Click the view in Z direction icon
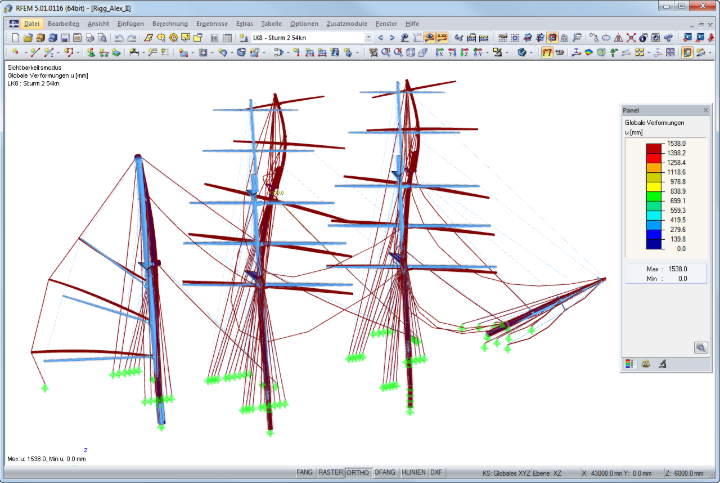This screenshot has width=720, height=483. click(x=464, y=53)
